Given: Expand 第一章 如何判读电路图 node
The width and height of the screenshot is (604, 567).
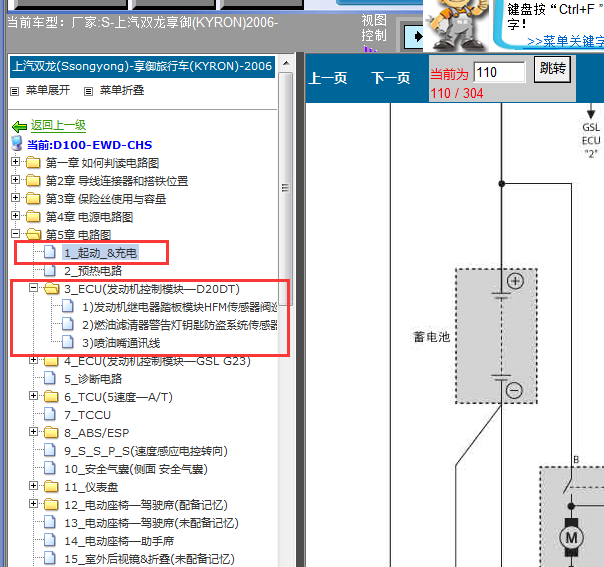Looking at the screenshot, I should (15, 161).
